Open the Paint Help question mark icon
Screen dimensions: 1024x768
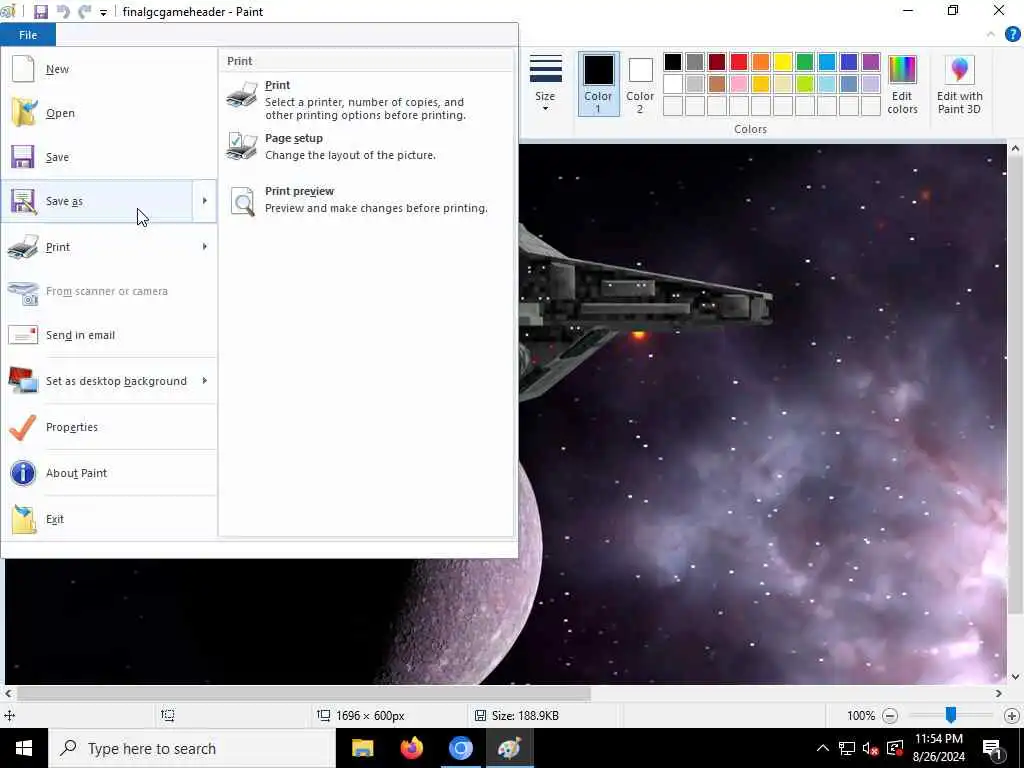point(1012,34)
